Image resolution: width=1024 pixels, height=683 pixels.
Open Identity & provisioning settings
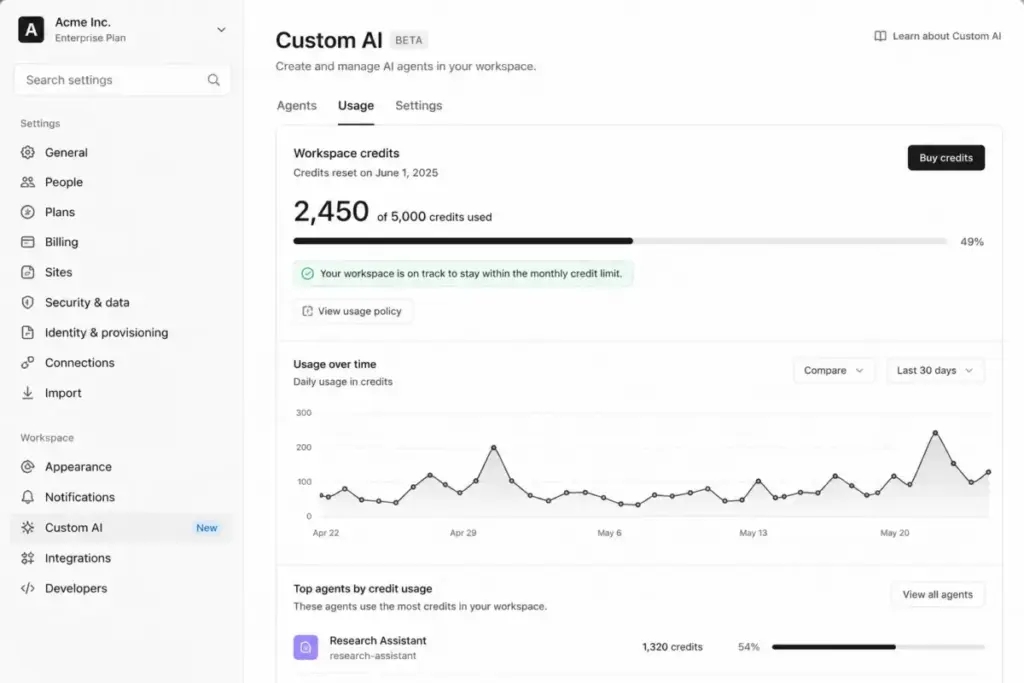coord(121,332)
